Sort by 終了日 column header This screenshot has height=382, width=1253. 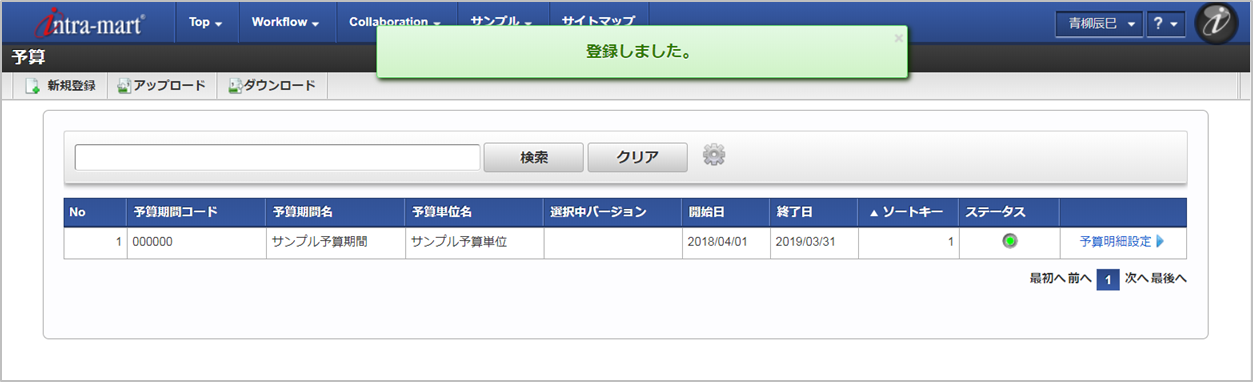click(x=813, y=212)
